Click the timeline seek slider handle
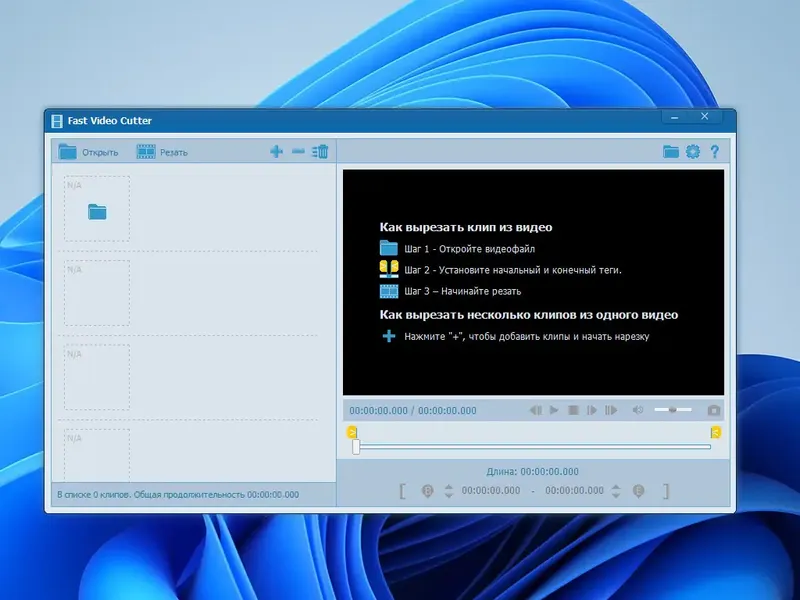 [x=356, y=447]
